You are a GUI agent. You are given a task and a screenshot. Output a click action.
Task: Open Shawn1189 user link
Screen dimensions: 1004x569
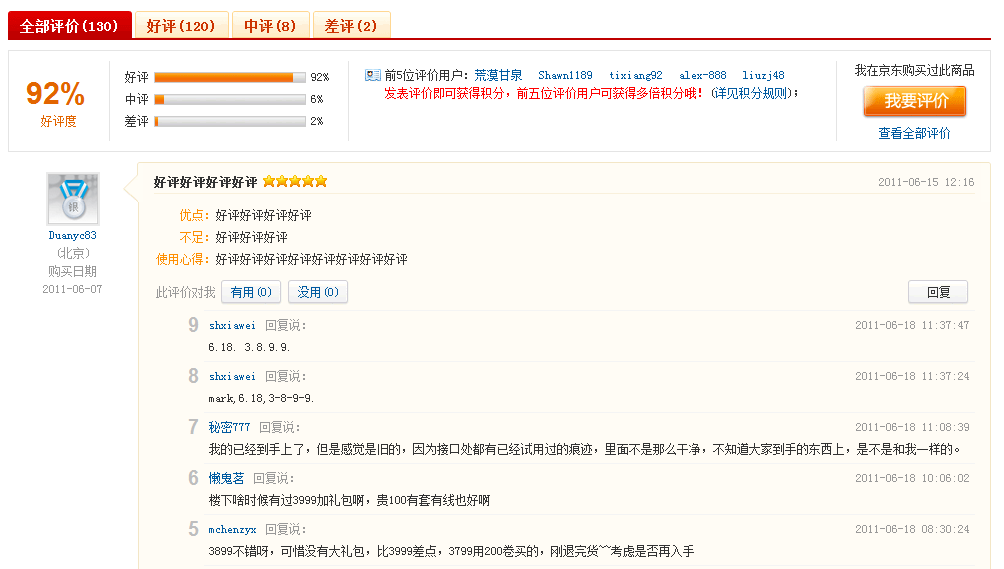565,75
